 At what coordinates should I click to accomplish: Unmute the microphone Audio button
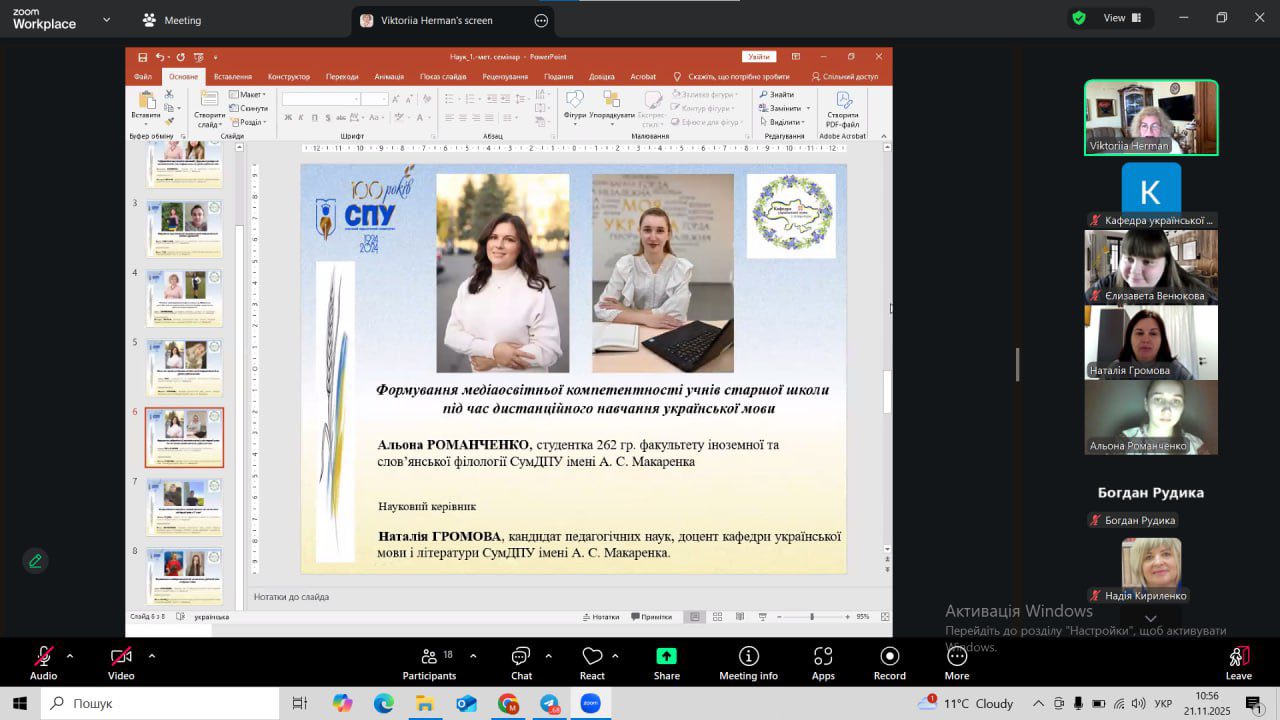[x=43, y=662]
